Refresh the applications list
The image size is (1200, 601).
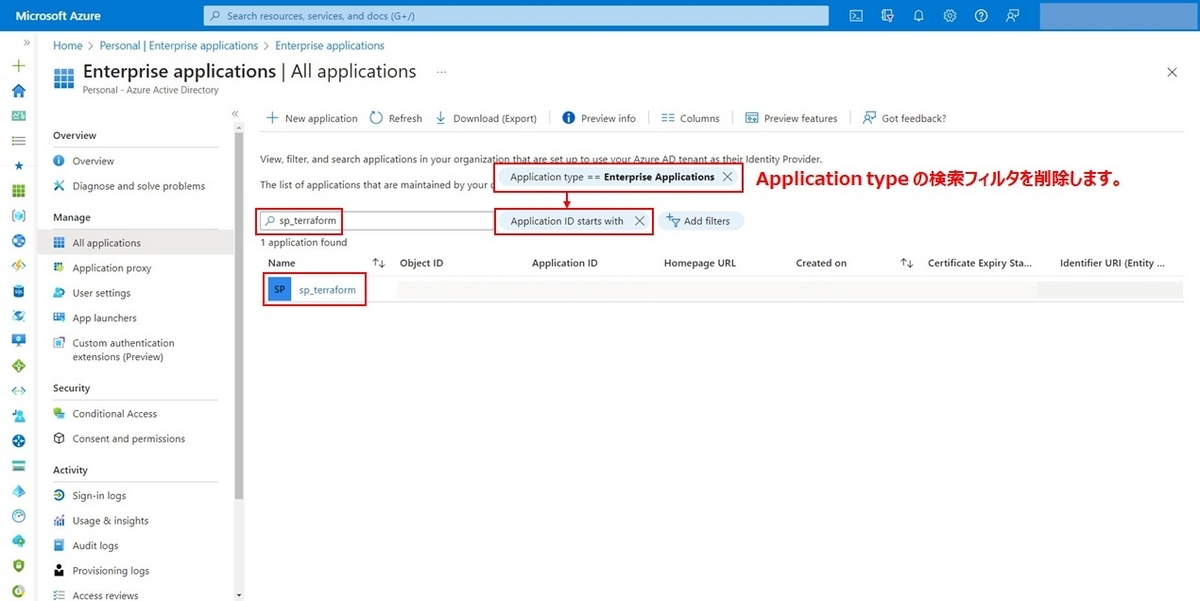(x=396, y=118)
